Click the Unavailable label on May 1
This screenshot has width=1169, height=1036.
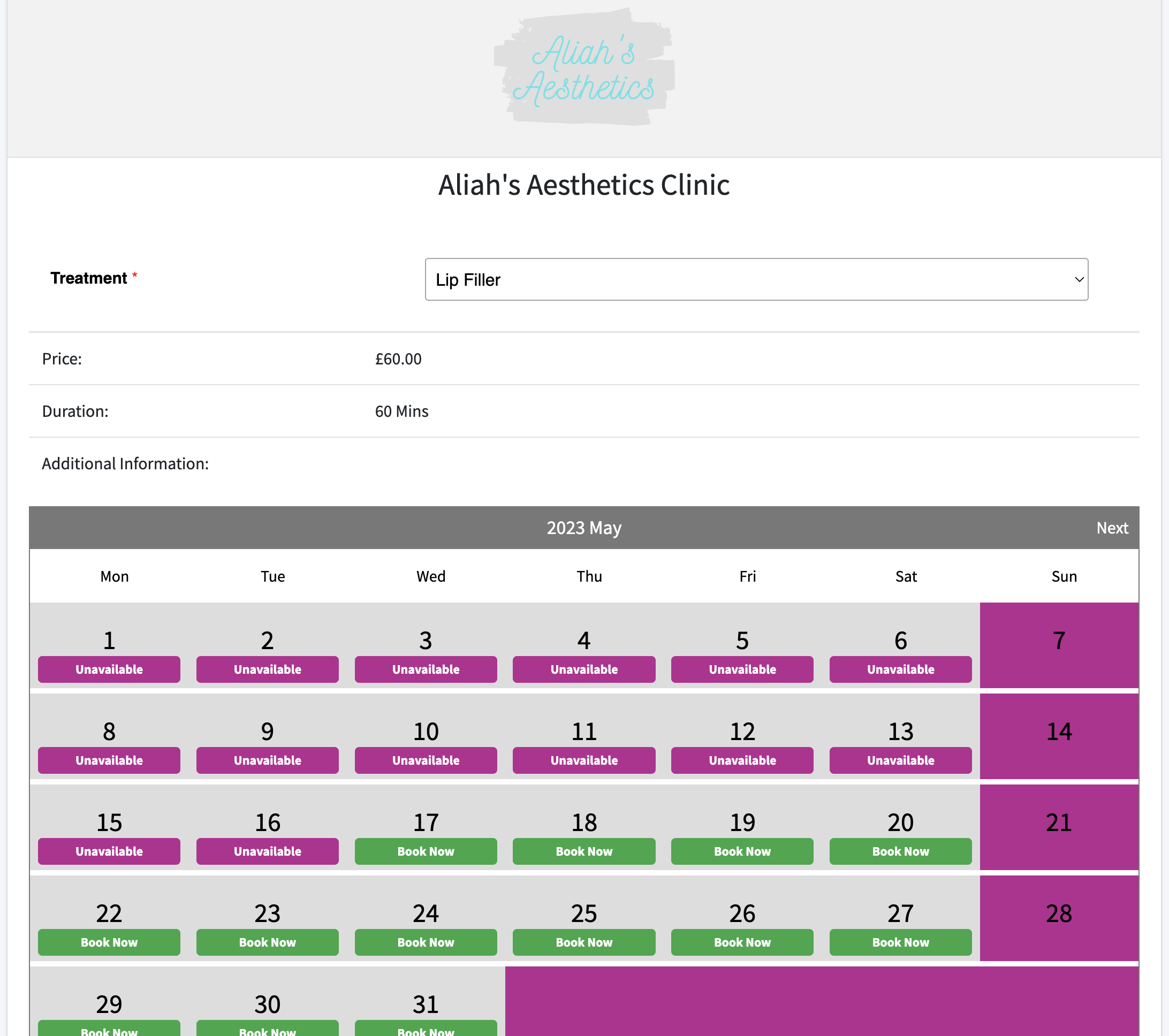pyautogui.click(x=109, y=669)
